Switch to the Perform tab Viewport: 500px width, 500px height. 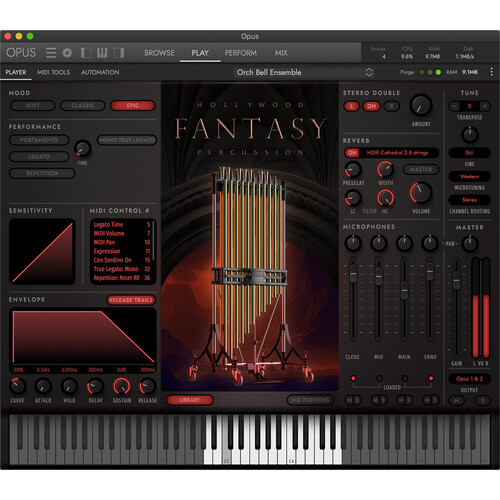point(241,53)
